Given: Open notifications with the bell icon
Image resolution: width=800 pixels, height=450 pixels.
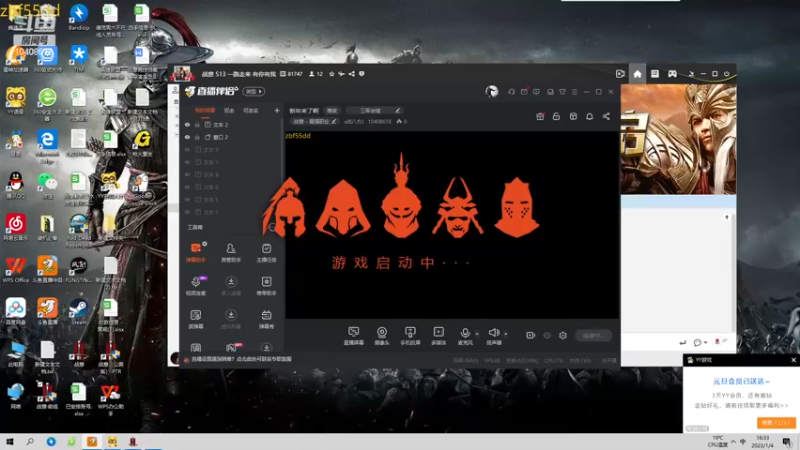Looking at the screenshot, I should (589, 116).
